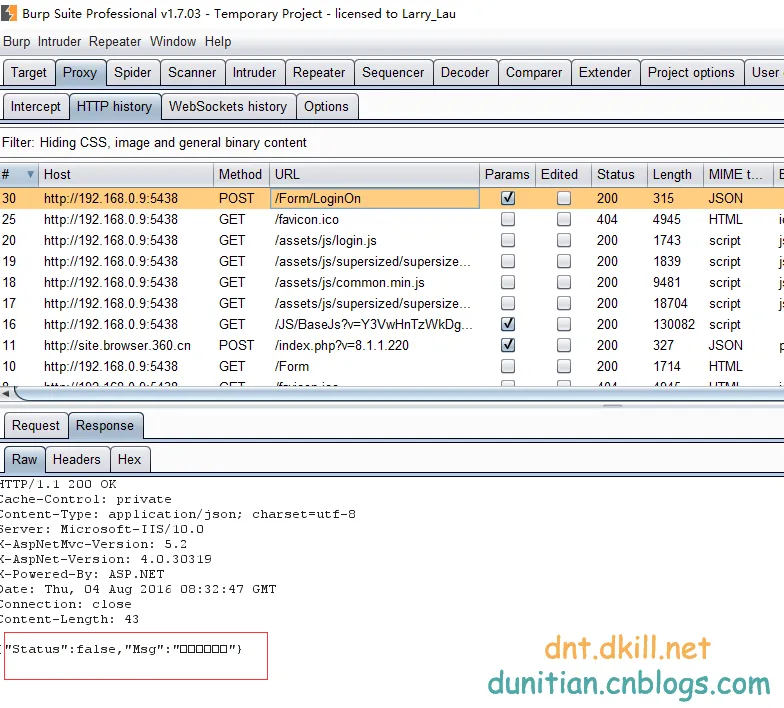
Task: Select the Intercept sub-tab
Action: pyautogui.click(x=35, y=106)
